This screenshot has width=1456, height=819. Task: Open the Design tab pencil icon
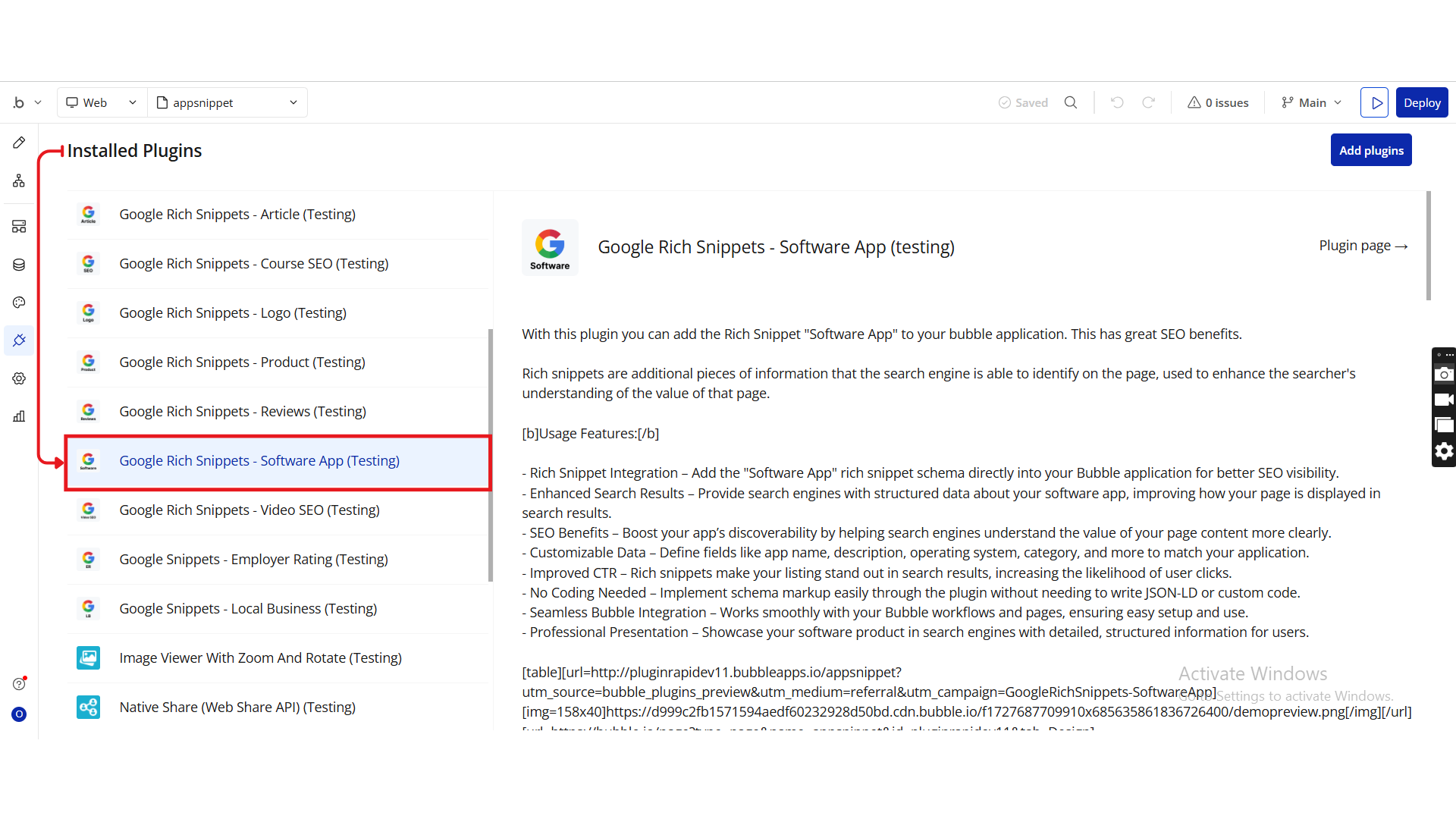(x=19, y=143)
